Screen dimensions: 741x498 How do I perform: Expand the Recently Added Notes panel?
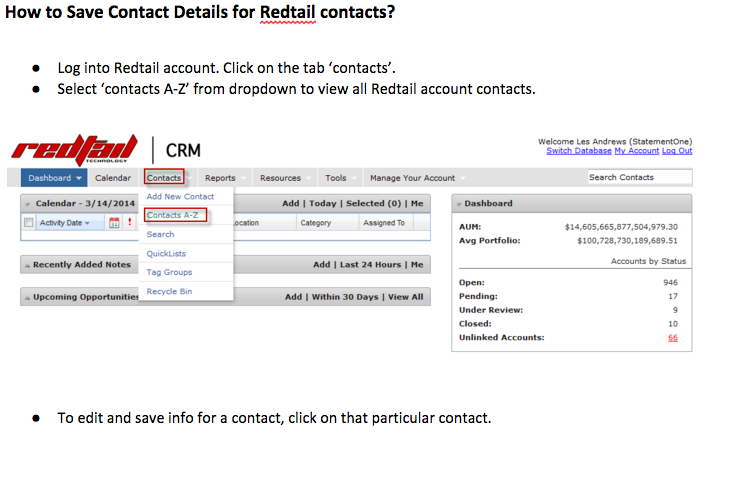pyautogui.click(x=27, y=266)
